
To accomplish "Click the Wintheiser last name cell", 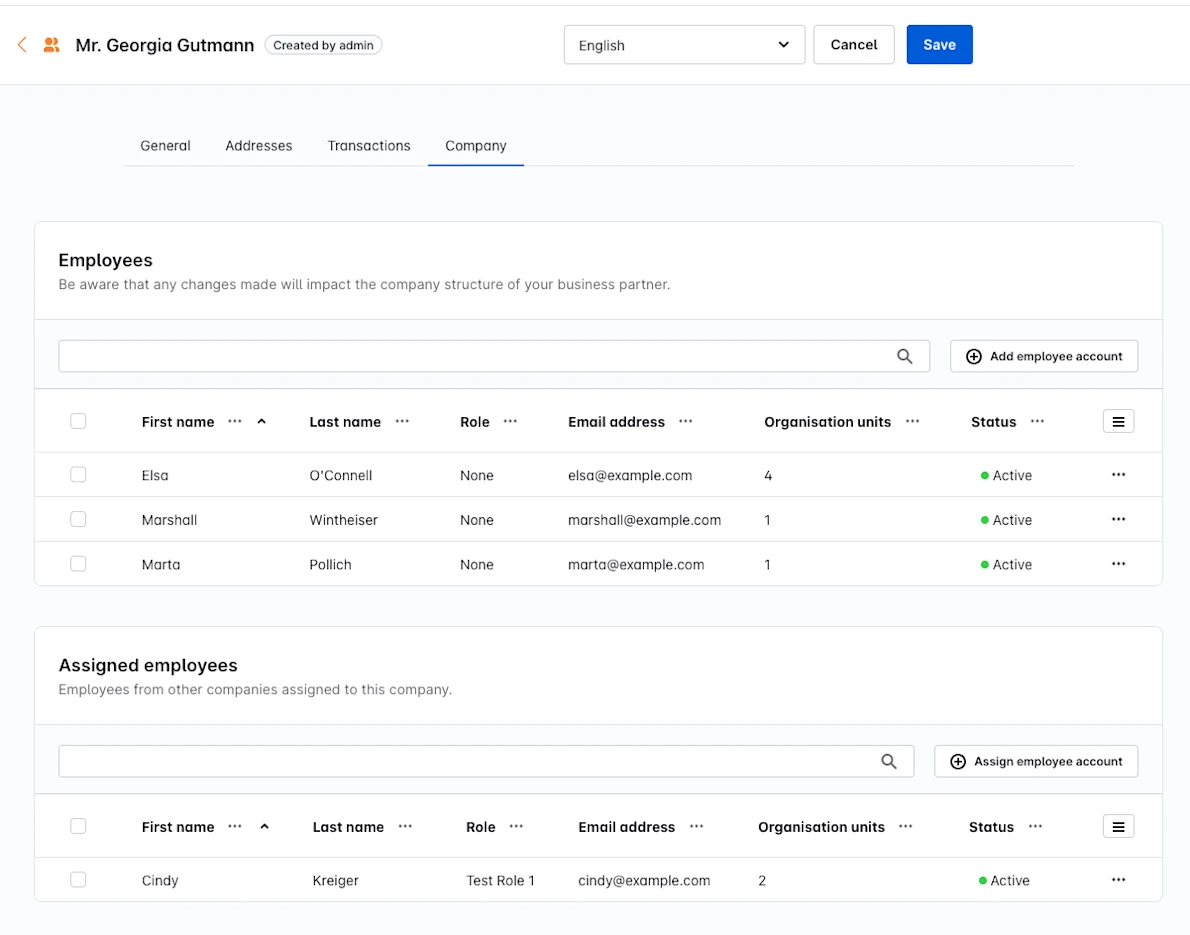I will pos(343,521).
